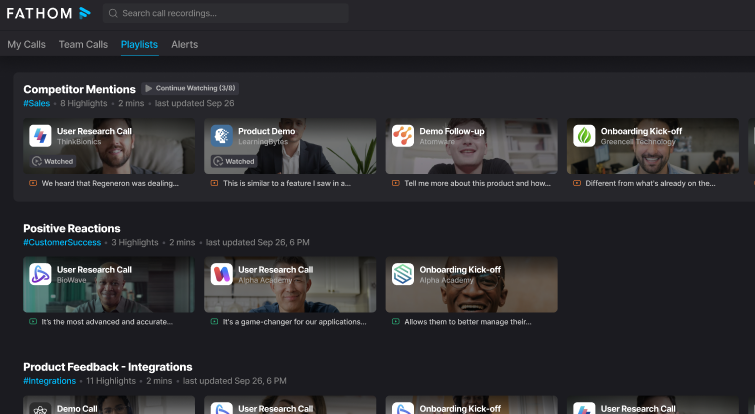Viewport: 755px width, 414px height.
Task: Click highlight icon beside 'This is similar to'
Action: pyautogui.click(x=214, y=183)
